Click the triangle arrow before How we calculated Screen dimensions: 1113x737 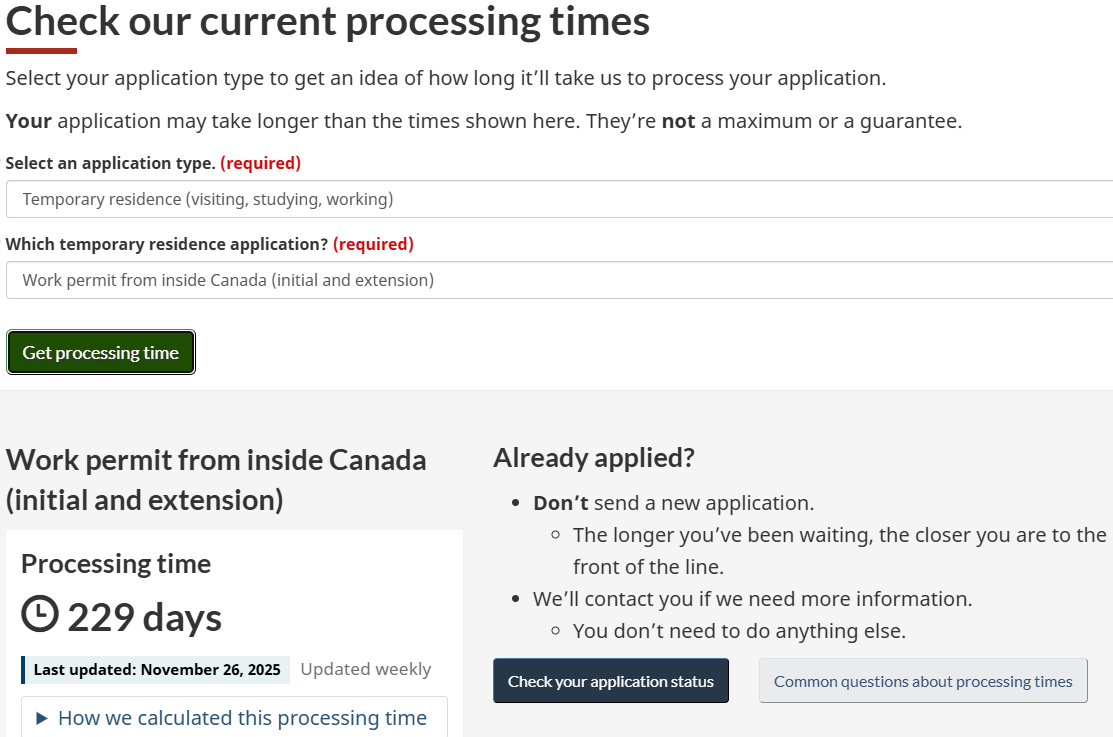pyautogui.click(x=41, y=718)
